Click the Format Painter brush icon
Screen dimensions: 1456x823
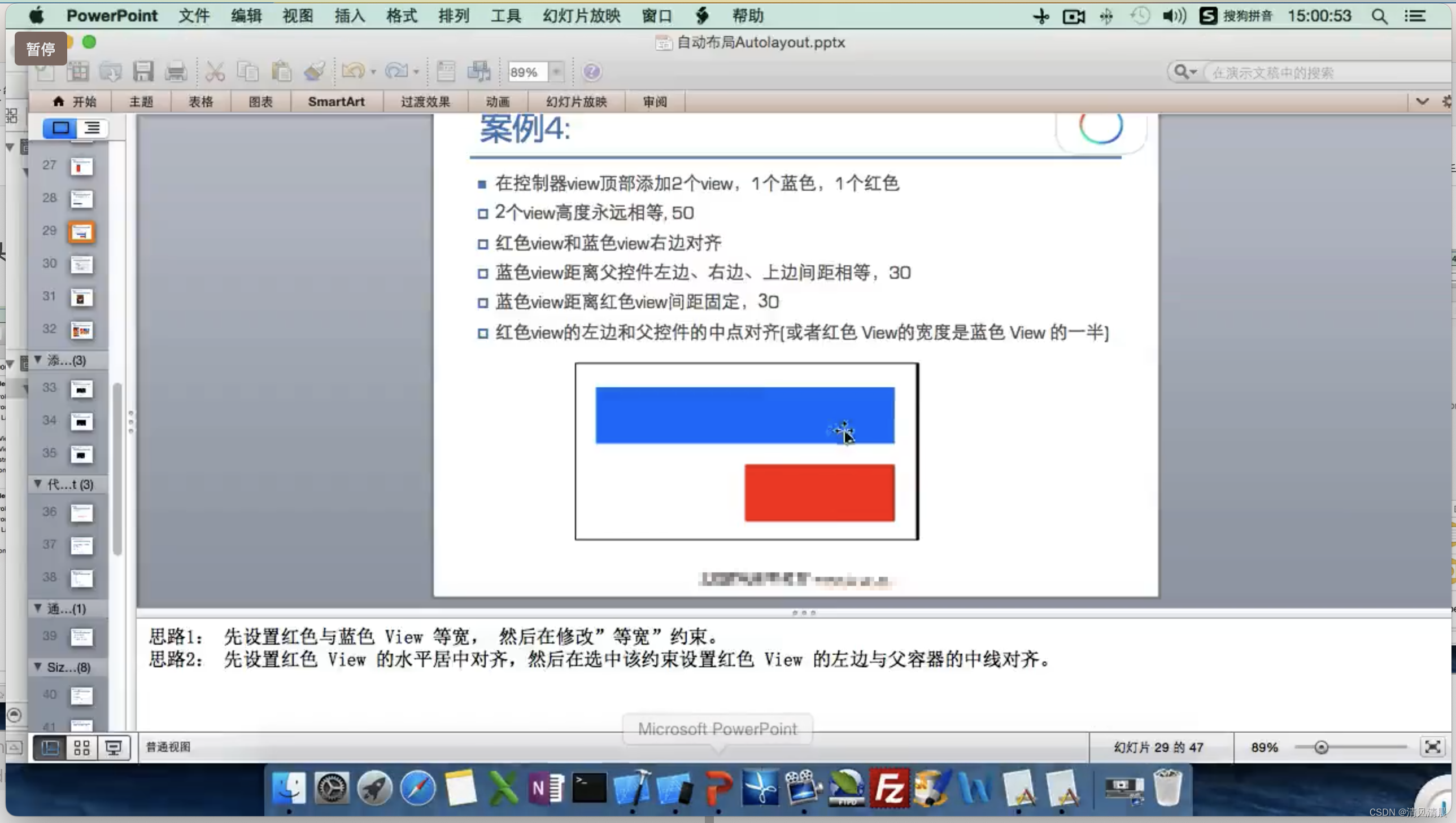pyautogui.click(x=315, y=72)
